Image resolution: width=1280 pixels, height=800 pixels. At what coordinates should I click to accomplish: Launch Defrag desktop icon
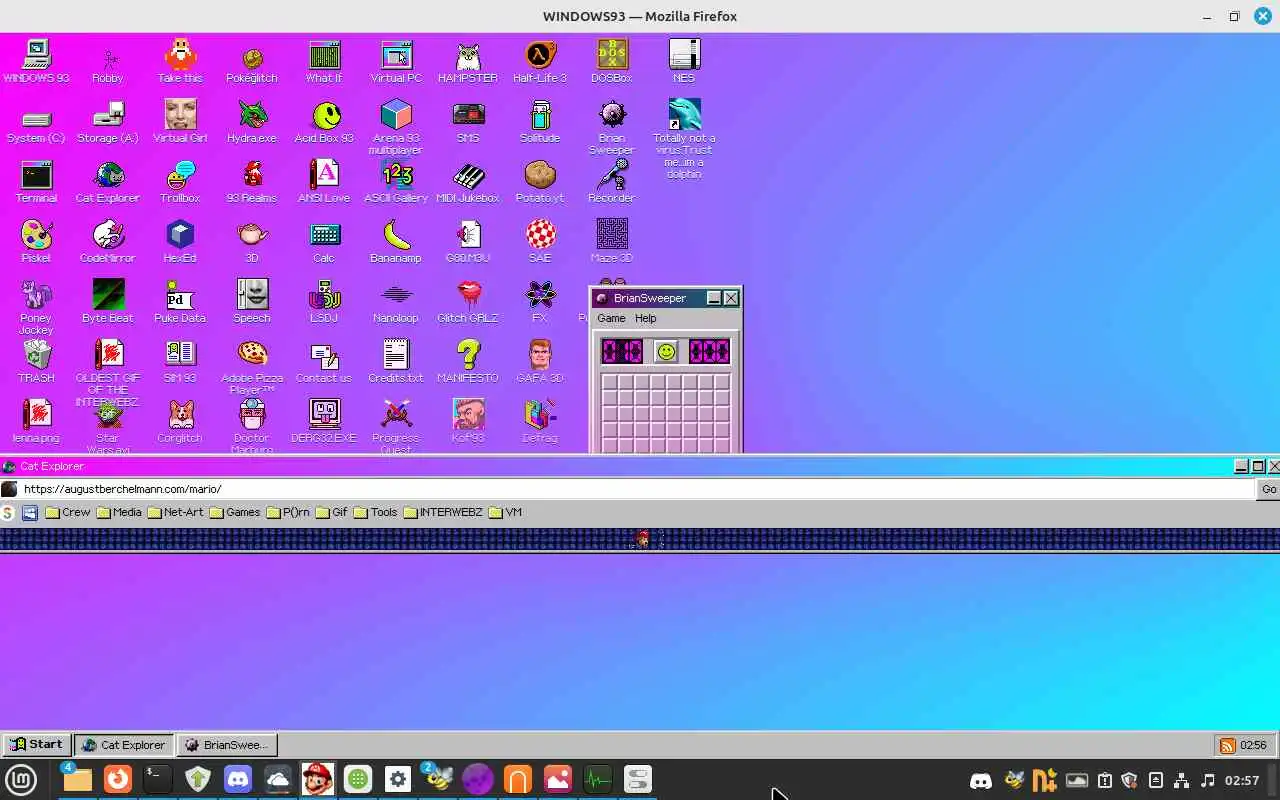[x=540, y=421]
